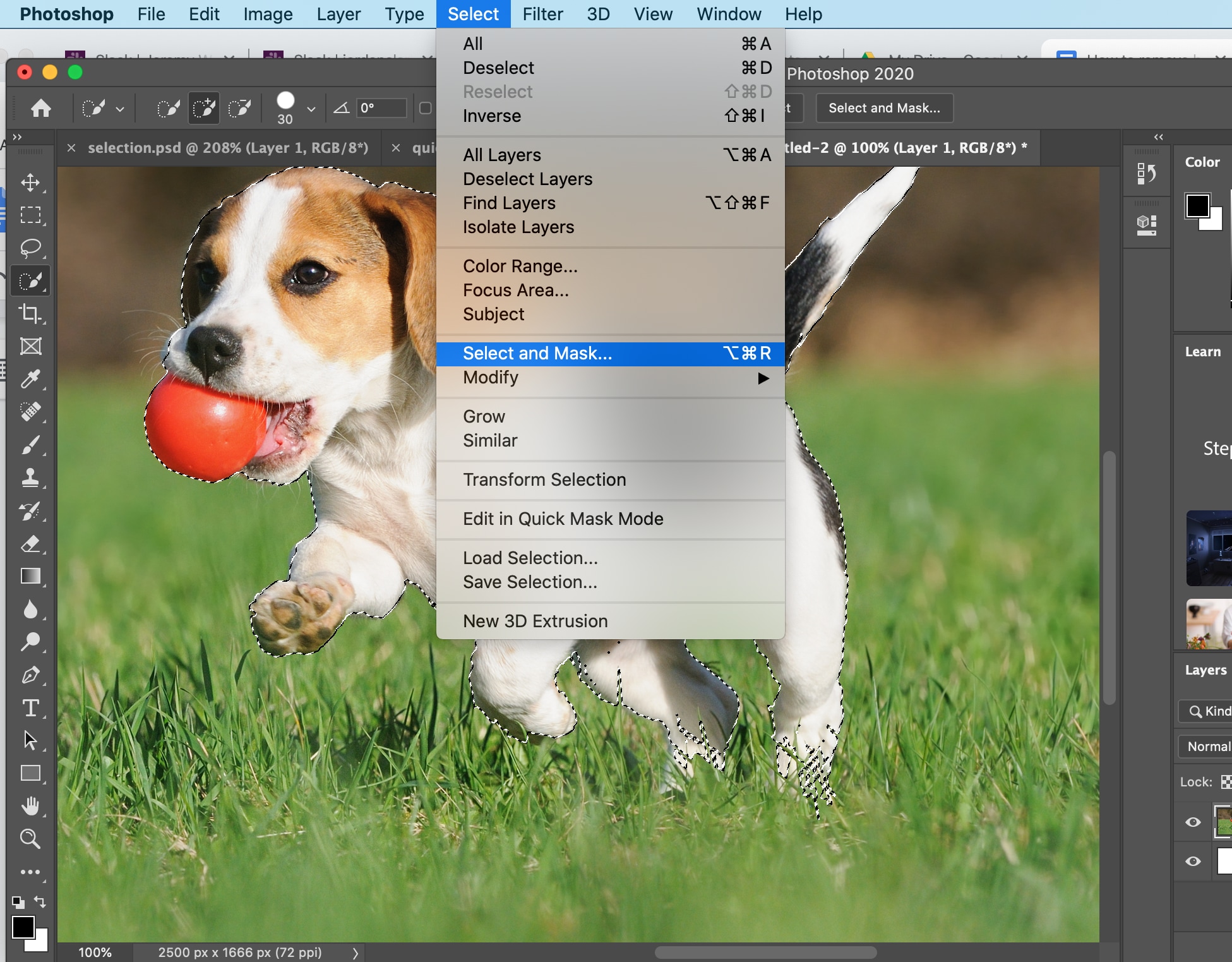Toggle layer visibility eye icon
Image resolution: width=1232 pixels, height=962 pixels.
point(1192,820)
